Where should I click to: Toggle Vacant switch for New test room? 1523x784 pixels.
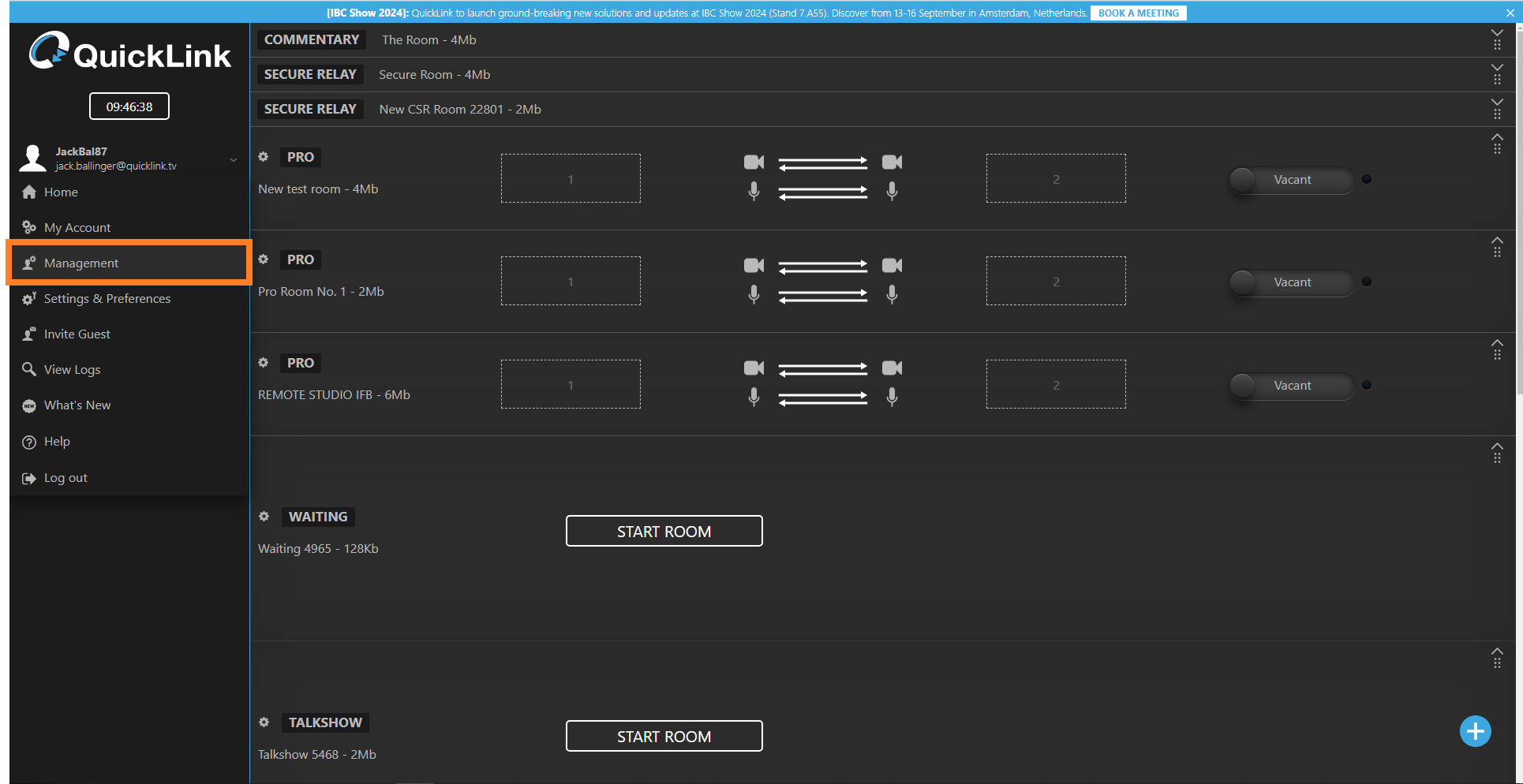[x=1244, y=180]
